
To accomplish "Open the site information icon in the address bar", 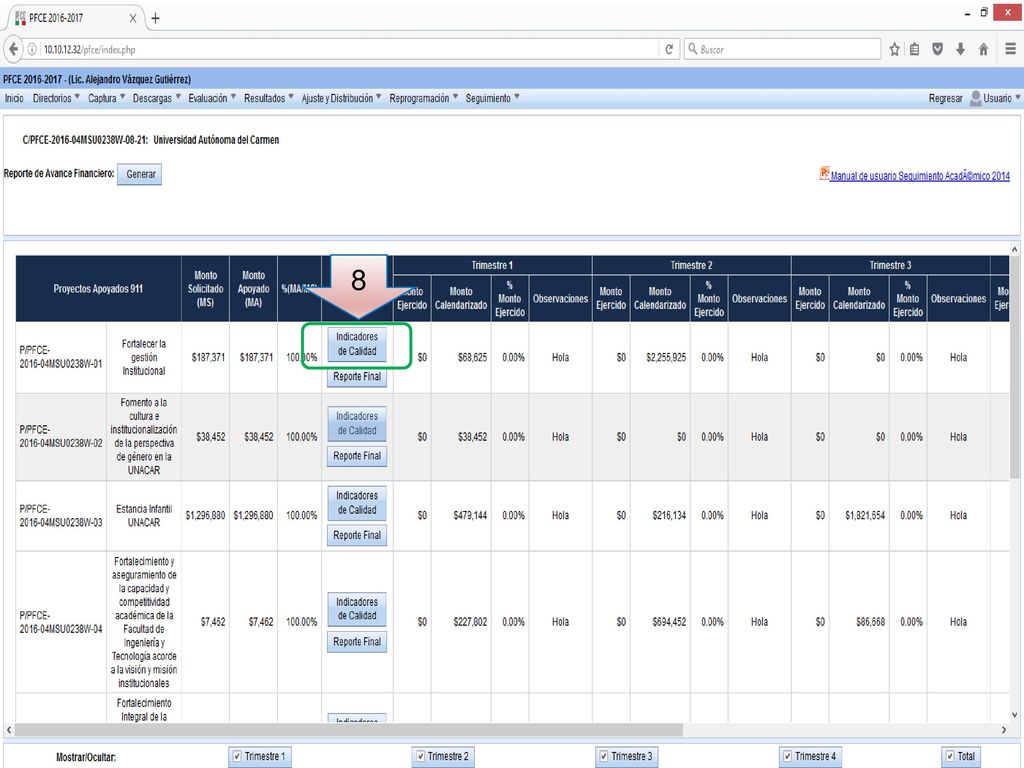I will [31, 49].
